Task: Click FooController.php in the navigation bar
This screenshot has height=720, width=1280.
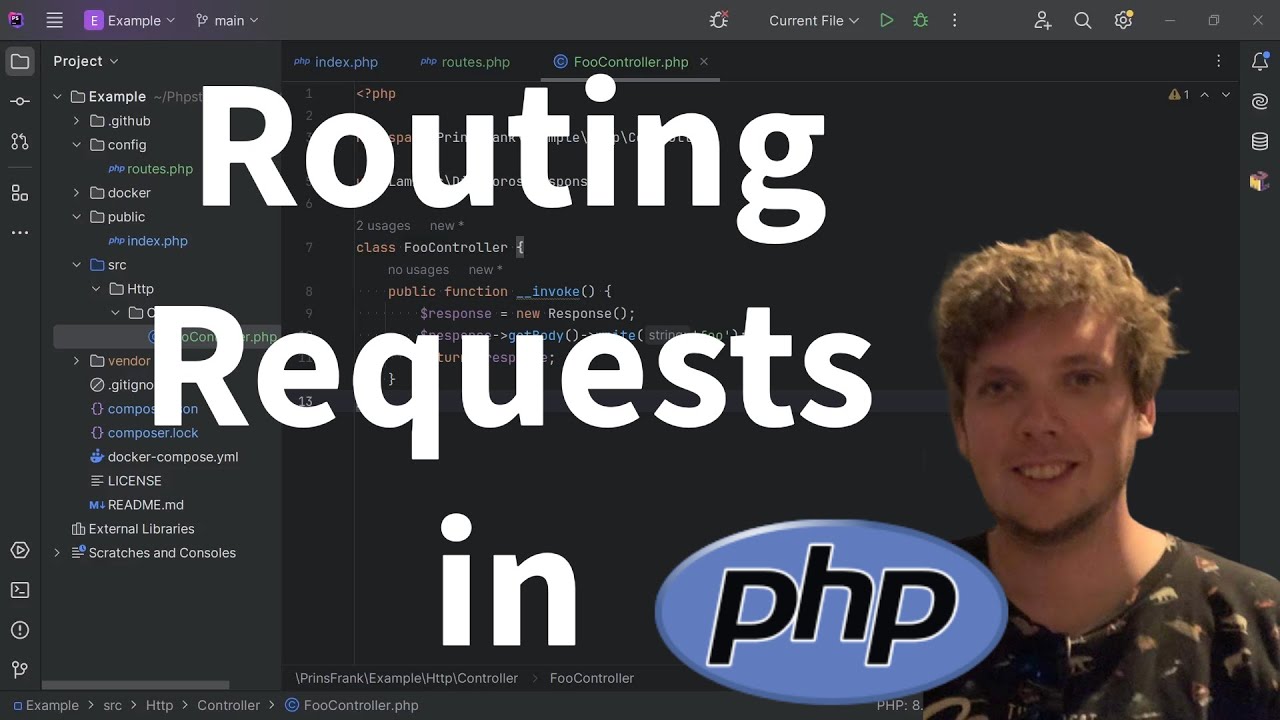Action: 352,705
